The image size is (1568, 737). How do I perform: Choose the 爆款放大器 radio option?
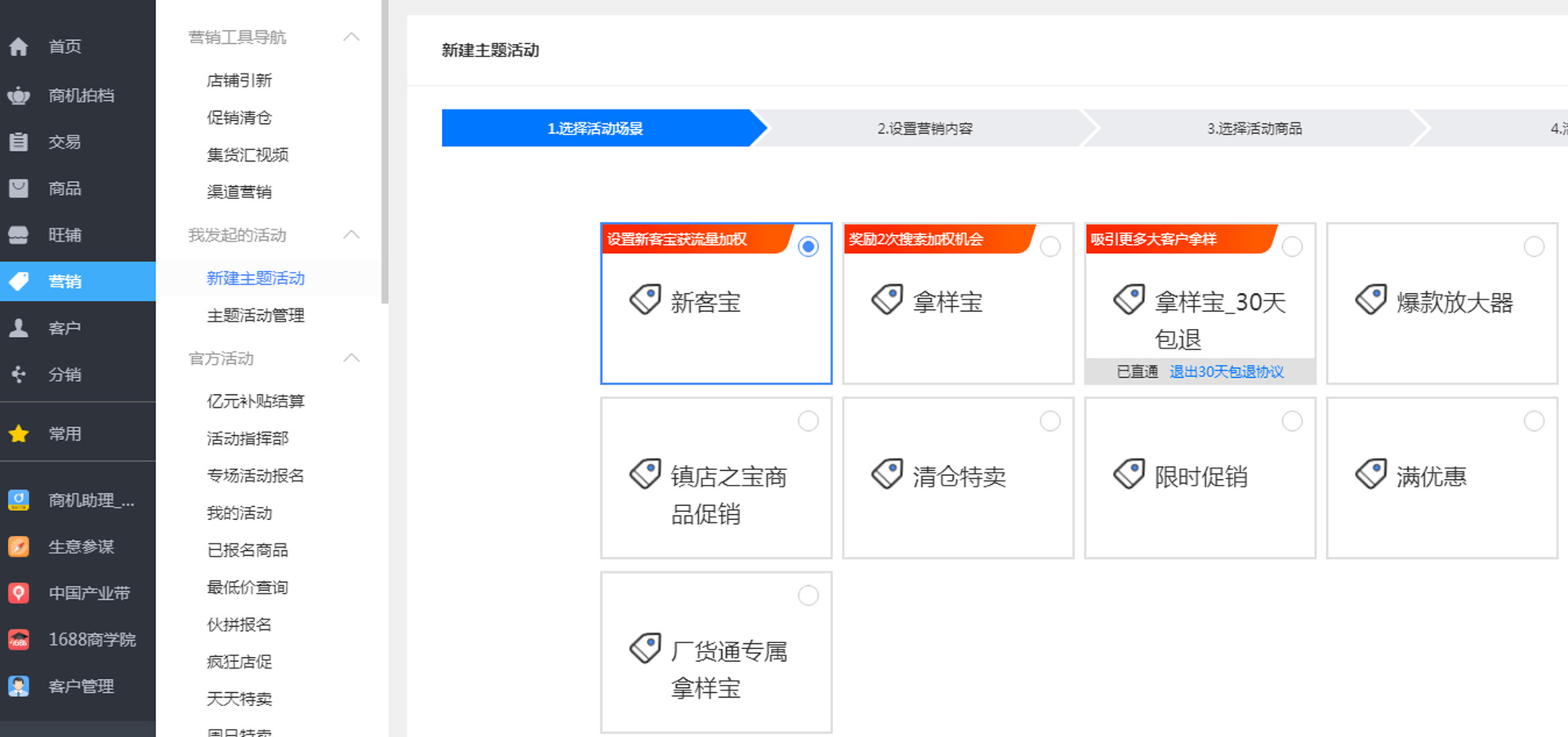click(x=1534, y=246)
